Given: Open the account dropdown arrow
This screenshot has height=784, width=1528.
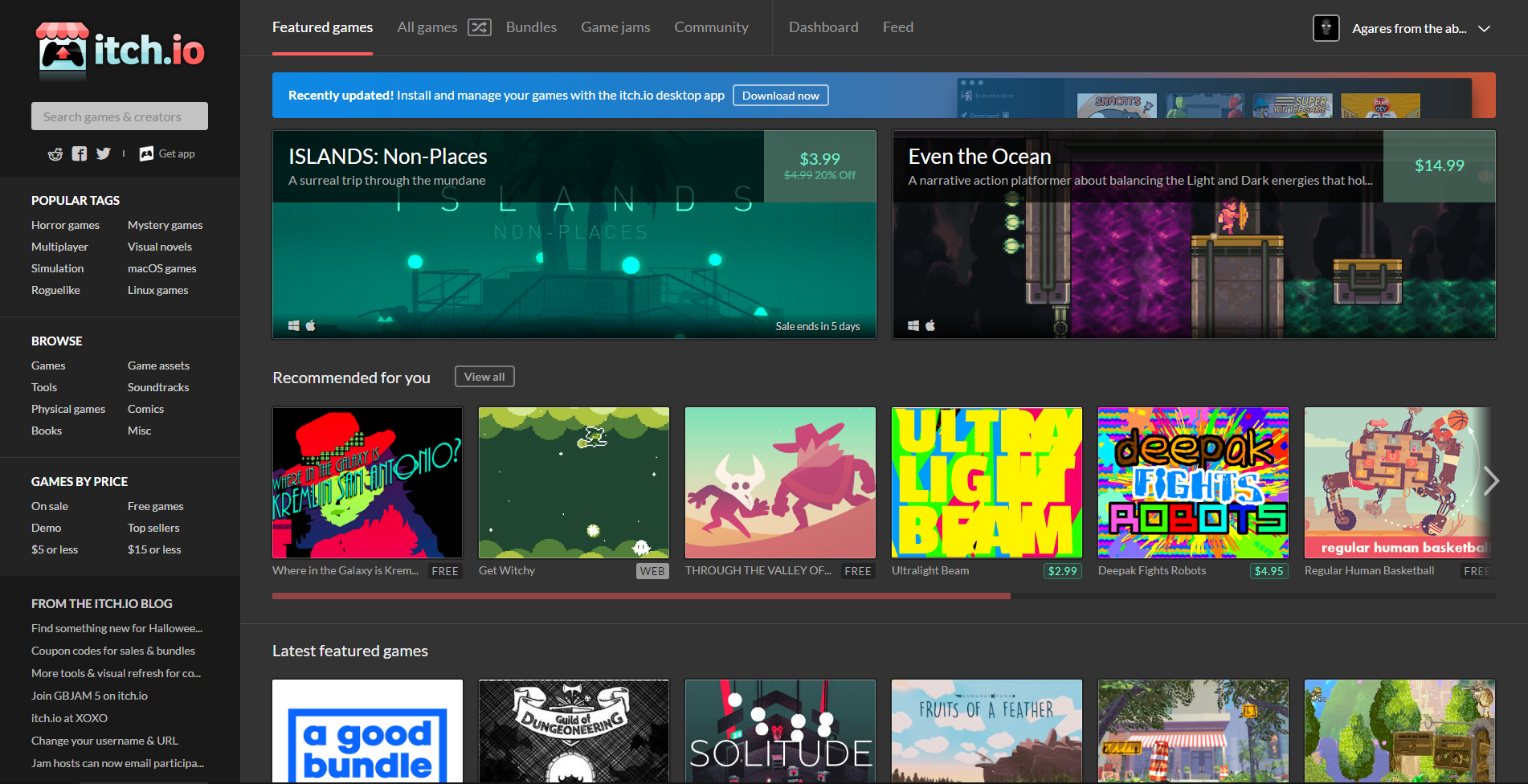Looking at the screenshot, I should [1485, 29].
